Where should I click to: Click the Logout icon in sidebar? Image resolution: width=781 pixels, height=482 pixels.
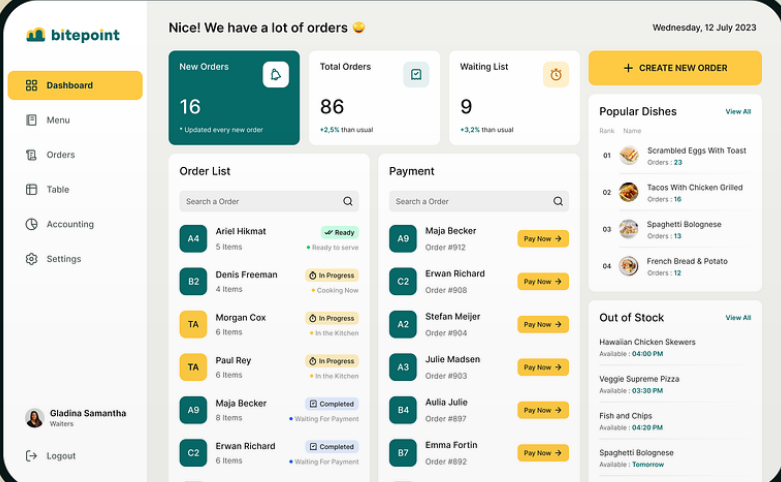(x=32, y=456)
